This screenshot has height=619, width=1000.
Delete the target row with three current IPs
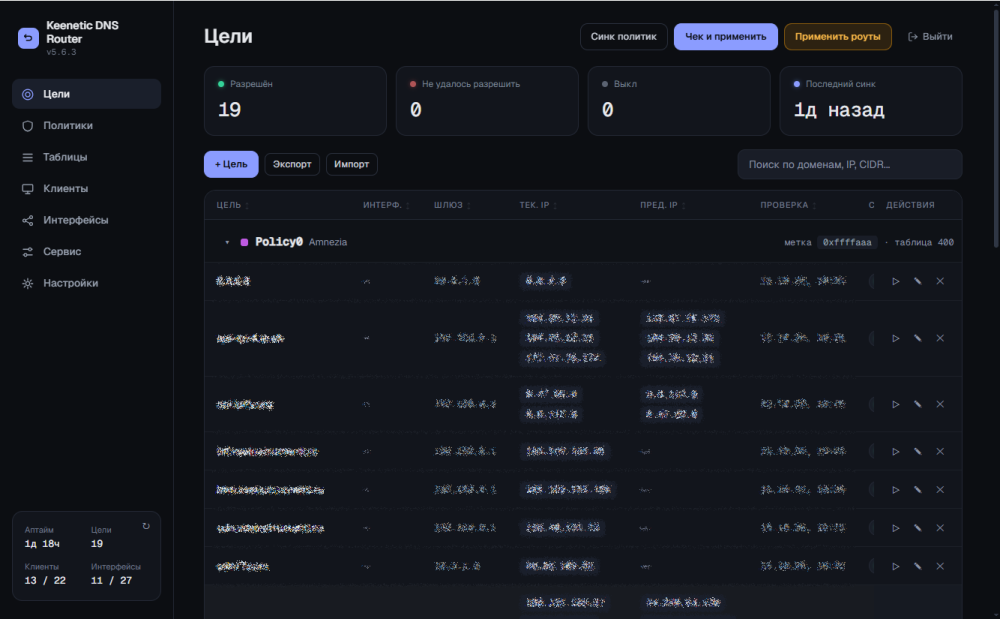click(940, 339)
